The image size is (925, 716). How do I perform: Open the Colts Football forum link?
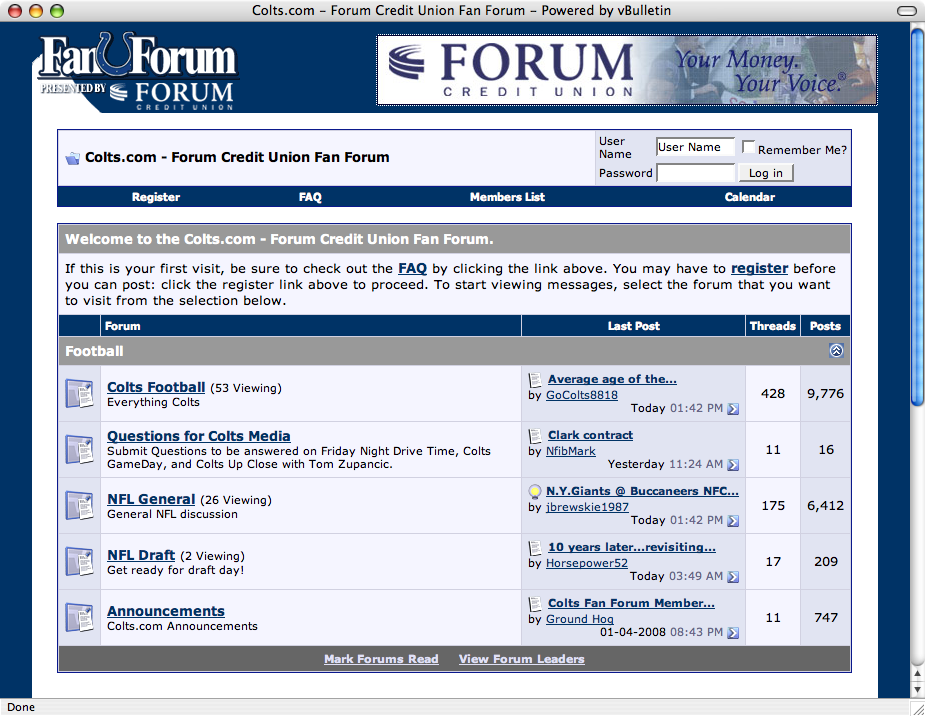[x=156, y=387]
